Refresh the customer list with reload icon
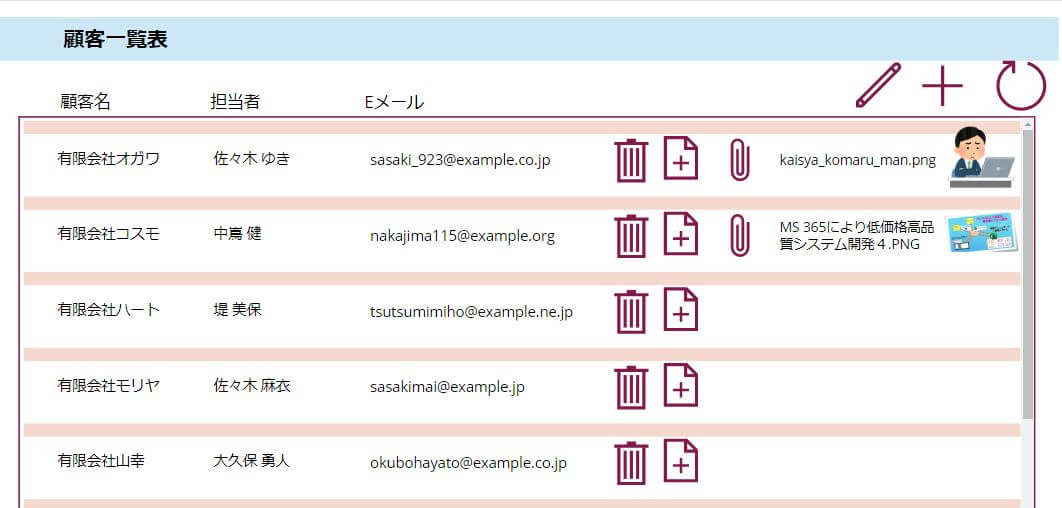1062x508 pixels. (1021, 85)
